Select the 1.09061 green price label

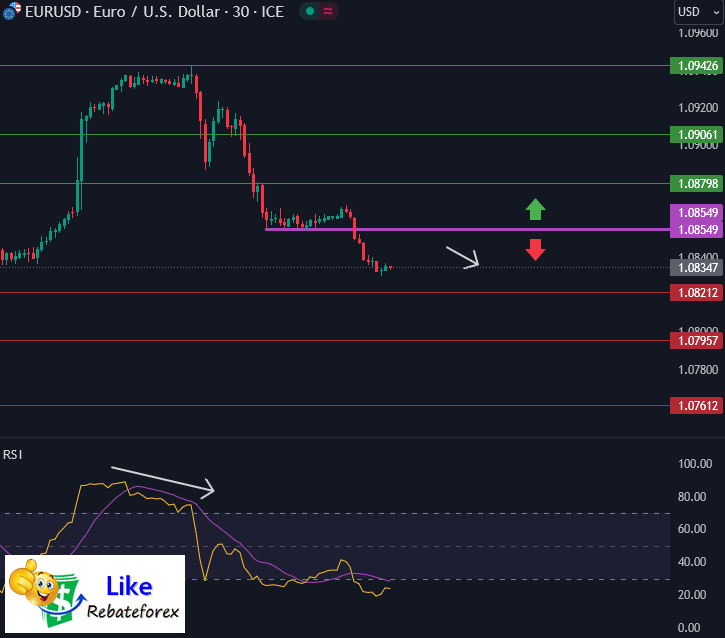696,135
